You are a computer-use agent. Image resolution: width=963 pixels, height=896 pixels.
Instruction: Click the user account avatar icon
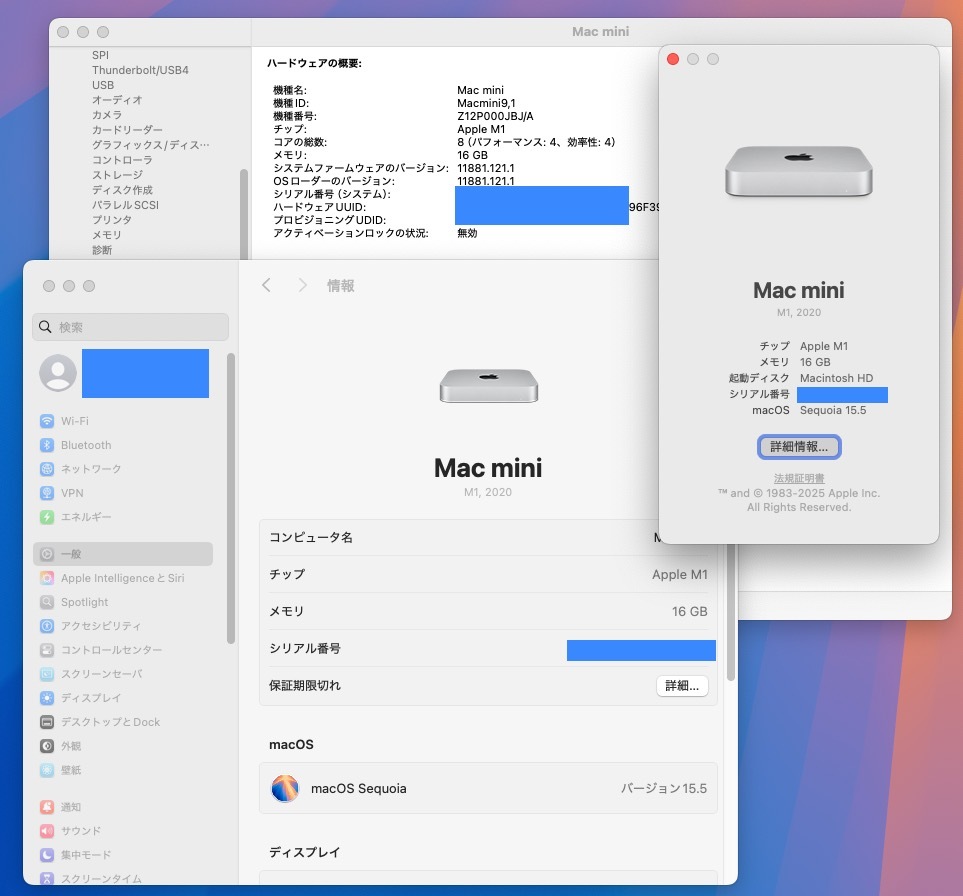point(58,373)
